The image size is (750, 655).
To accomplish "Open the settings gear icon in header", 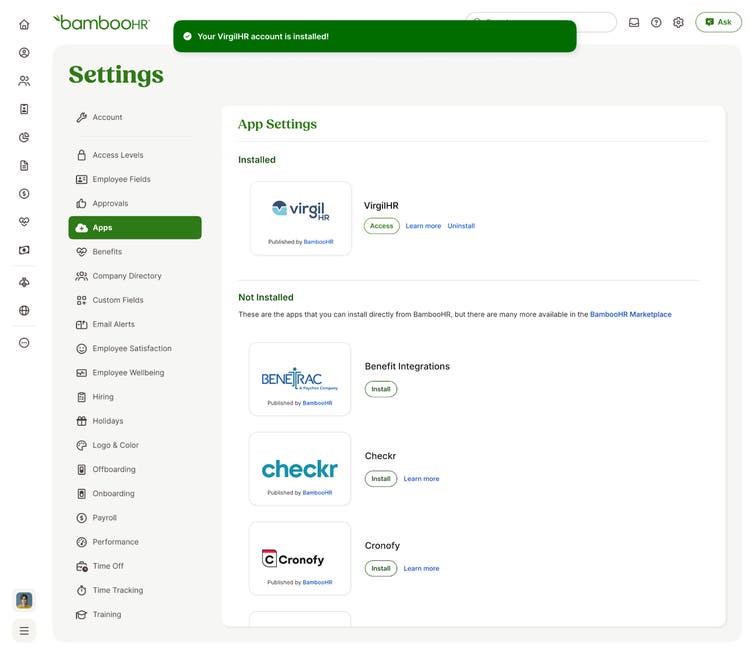I will (678, 22).
